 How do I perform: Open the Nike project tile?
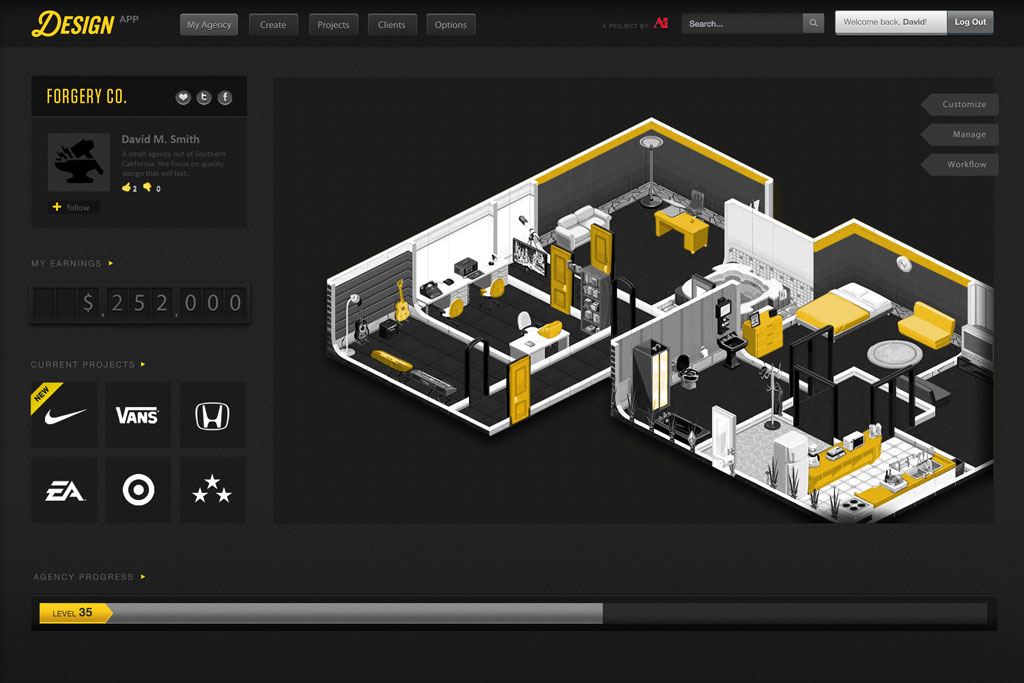coord(64,415)
